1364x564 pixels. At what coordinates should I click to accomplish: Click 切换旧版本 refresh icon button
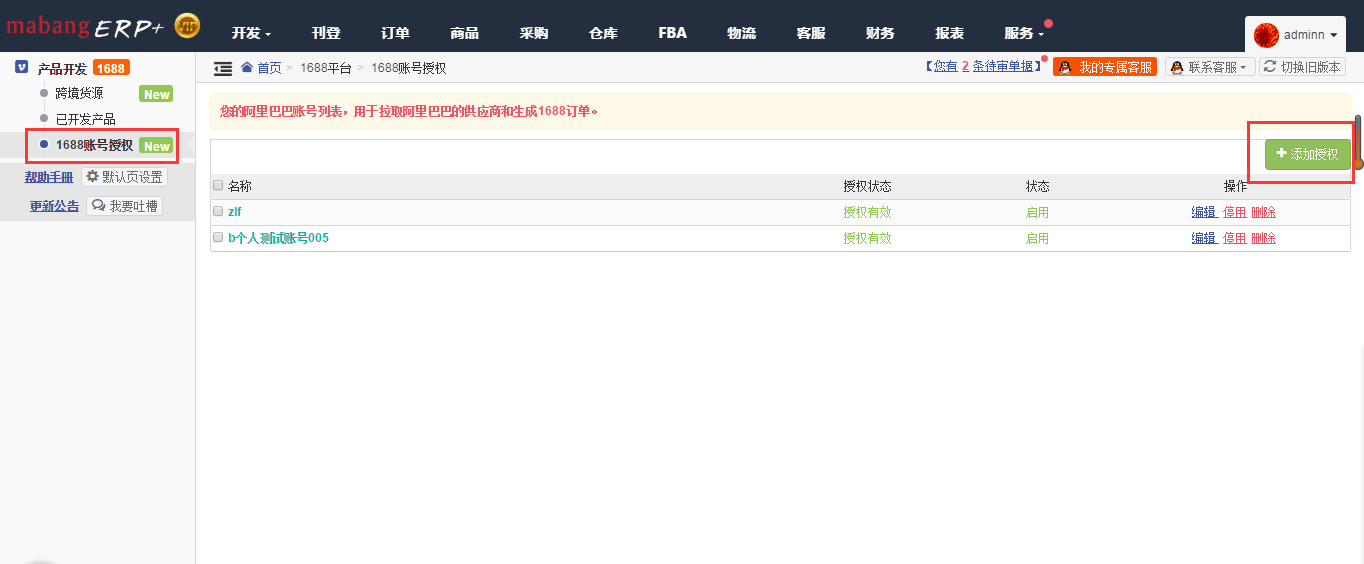[1302, 67]
